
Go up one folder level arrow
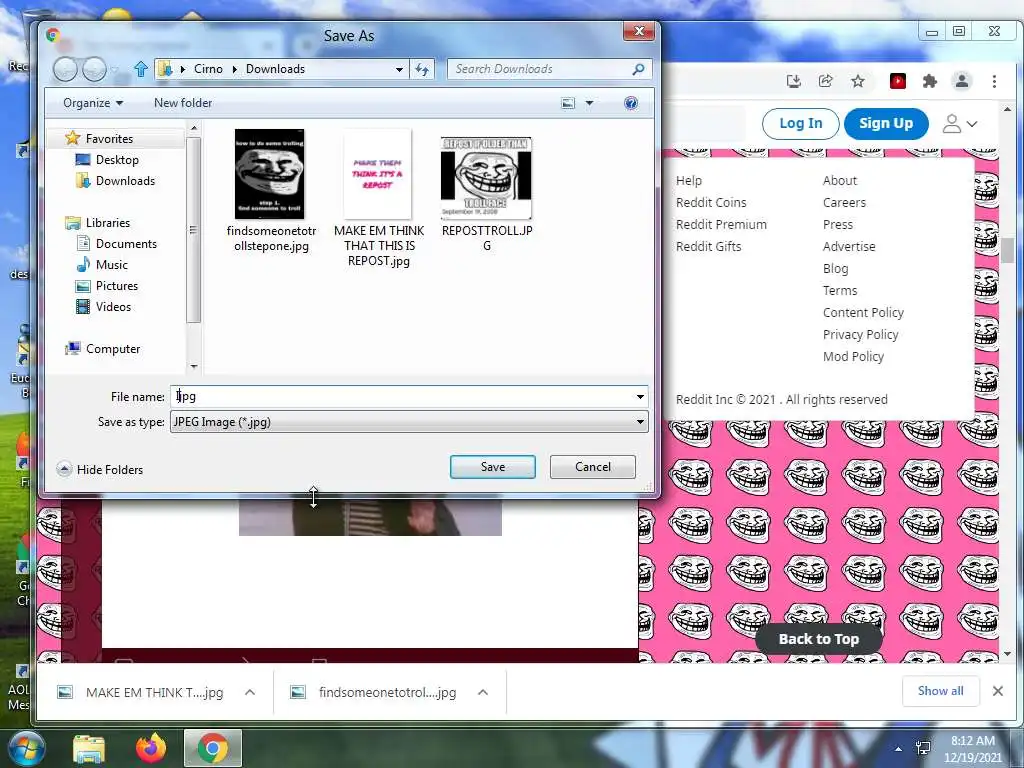coord(140,69)
